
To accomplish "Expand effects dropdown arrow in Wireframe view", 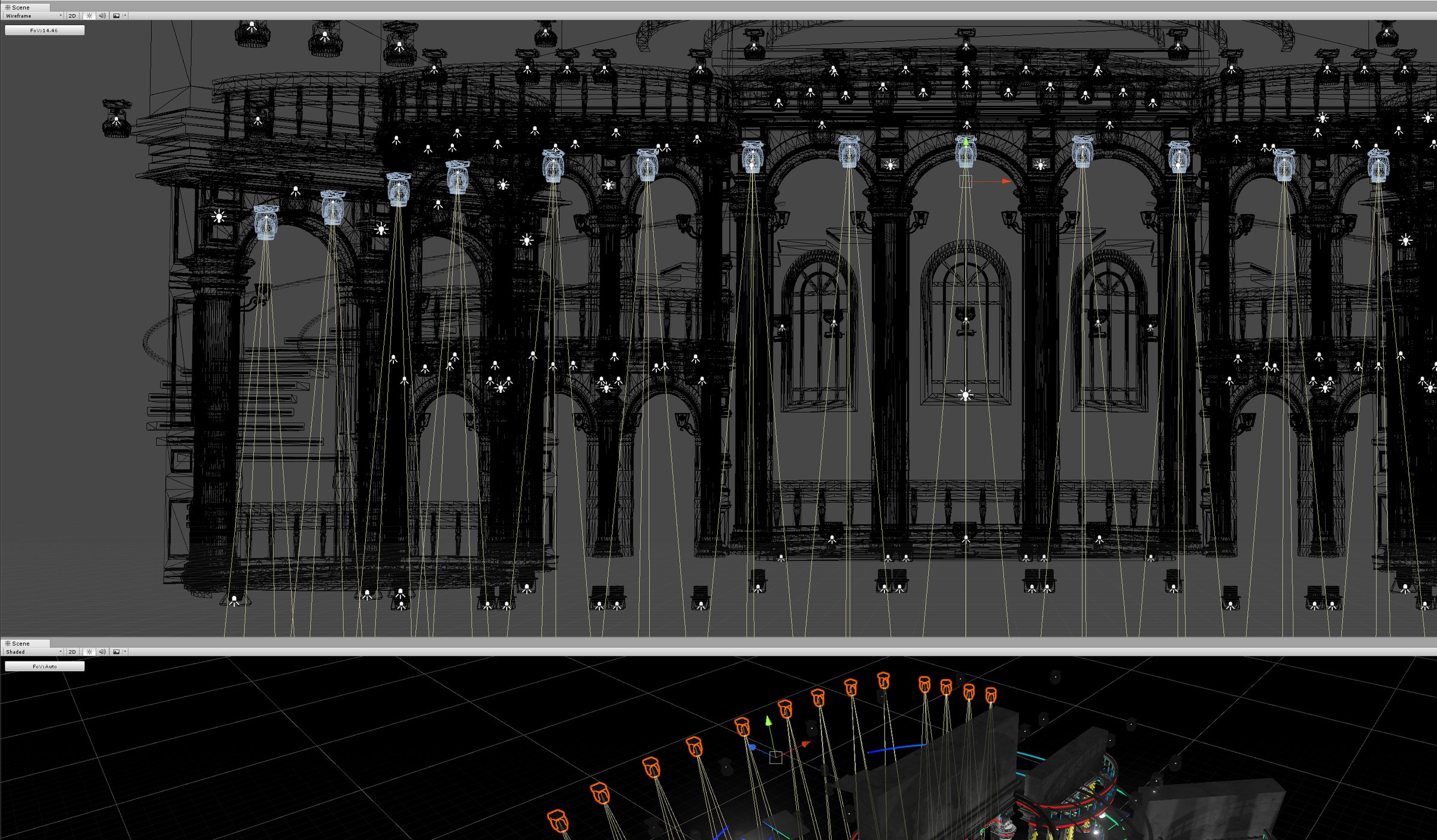I will point(125,16).
